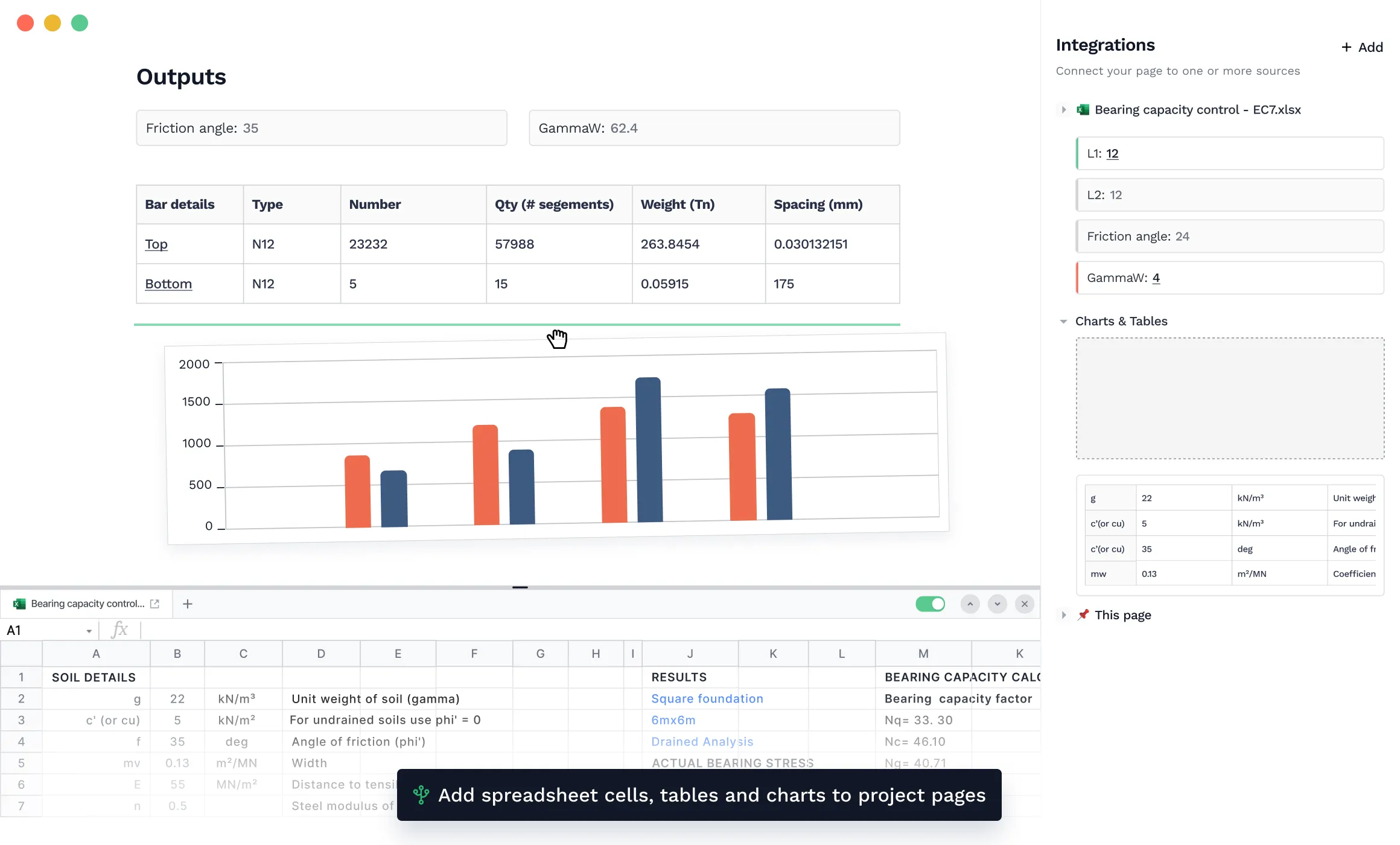Collapse the Charts & Tables section

(x=1063, y=321)
